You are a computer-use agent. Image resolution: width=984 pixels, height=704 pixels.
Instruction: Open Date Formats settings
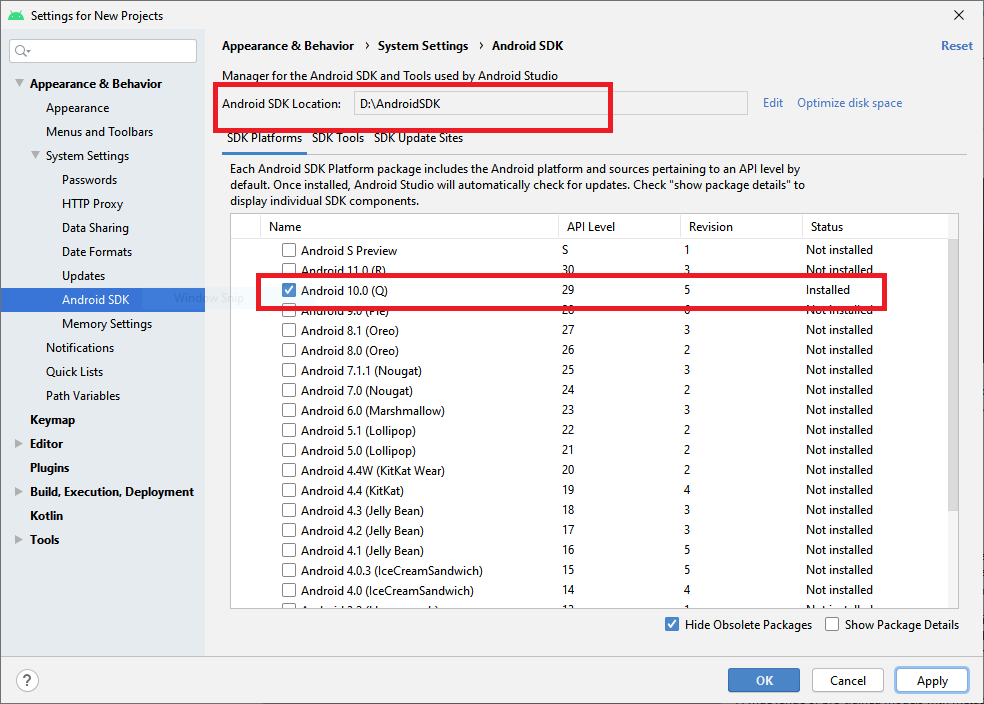point(97,252)
